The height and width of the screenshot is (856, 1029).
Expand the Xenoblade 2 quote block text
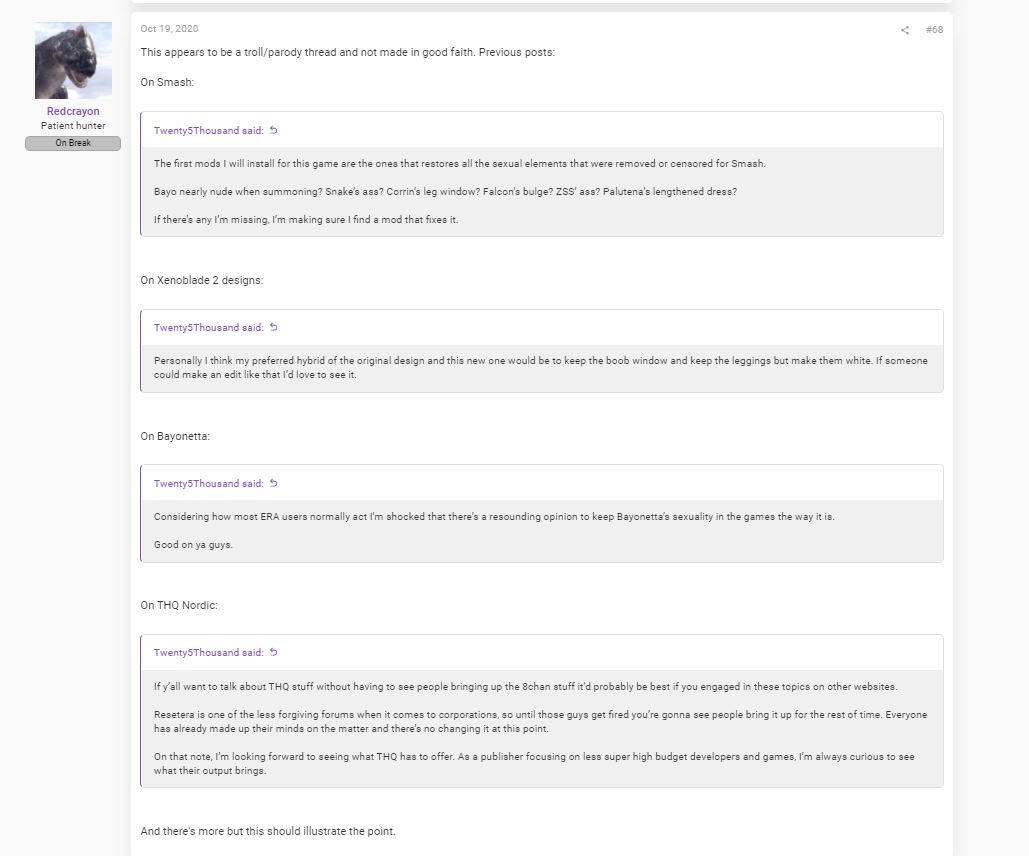tap(542, 368)
